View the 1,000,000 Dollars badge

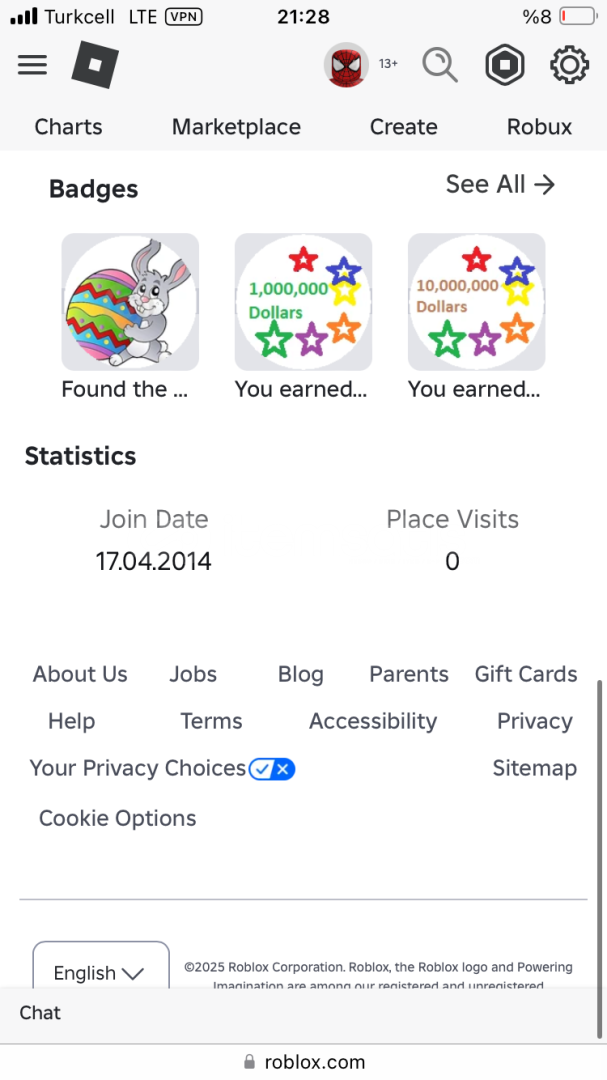[303, 302]
